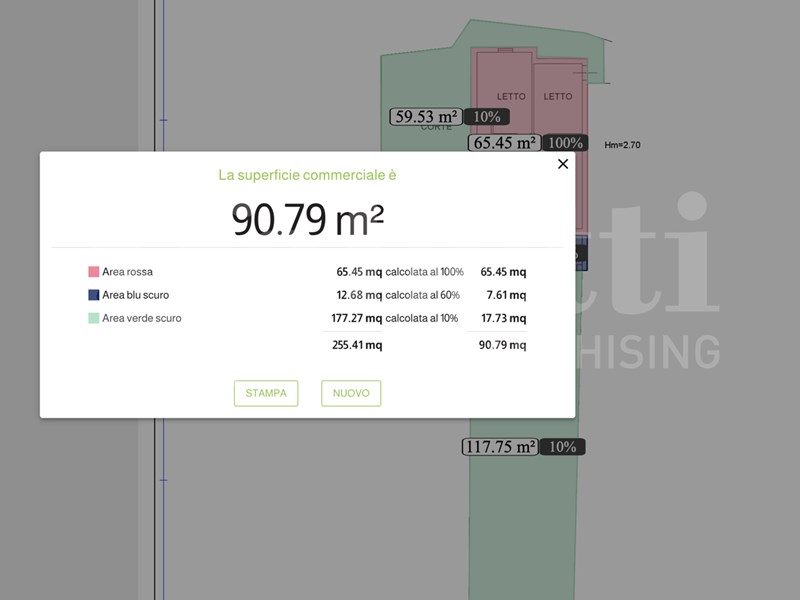The image size is (800, 600).
Task: Select the red Area rossa swatch
Action: pyautogui.click(x=94, y=272)
